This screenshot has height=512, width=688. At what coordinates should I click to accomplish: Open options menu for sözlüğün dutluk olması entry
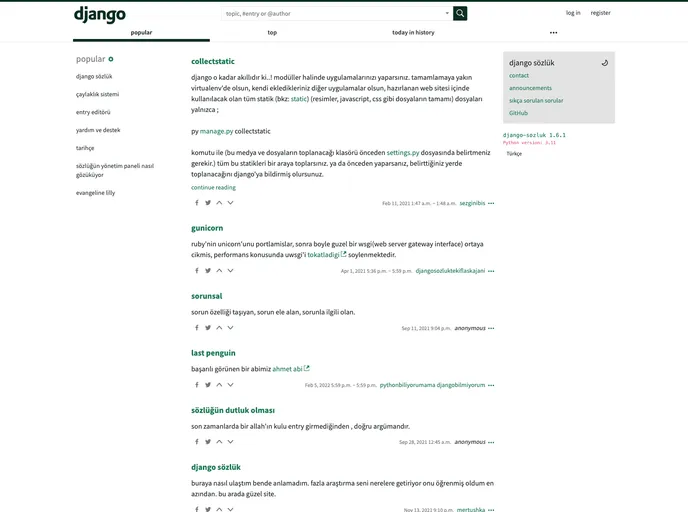491,442
